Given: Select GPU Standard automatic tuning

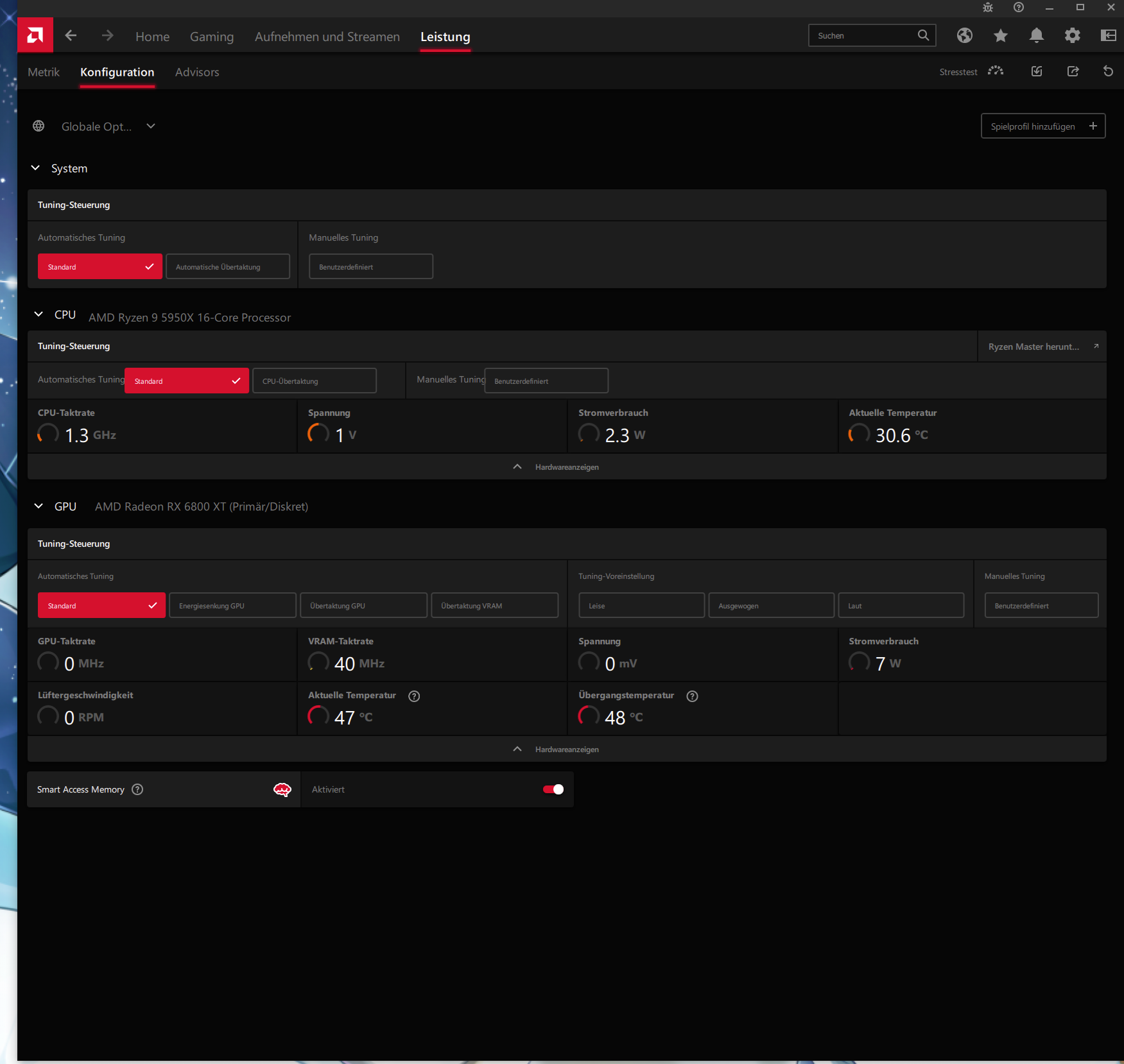Looking at the screenshot, I should tap(101, 605).
